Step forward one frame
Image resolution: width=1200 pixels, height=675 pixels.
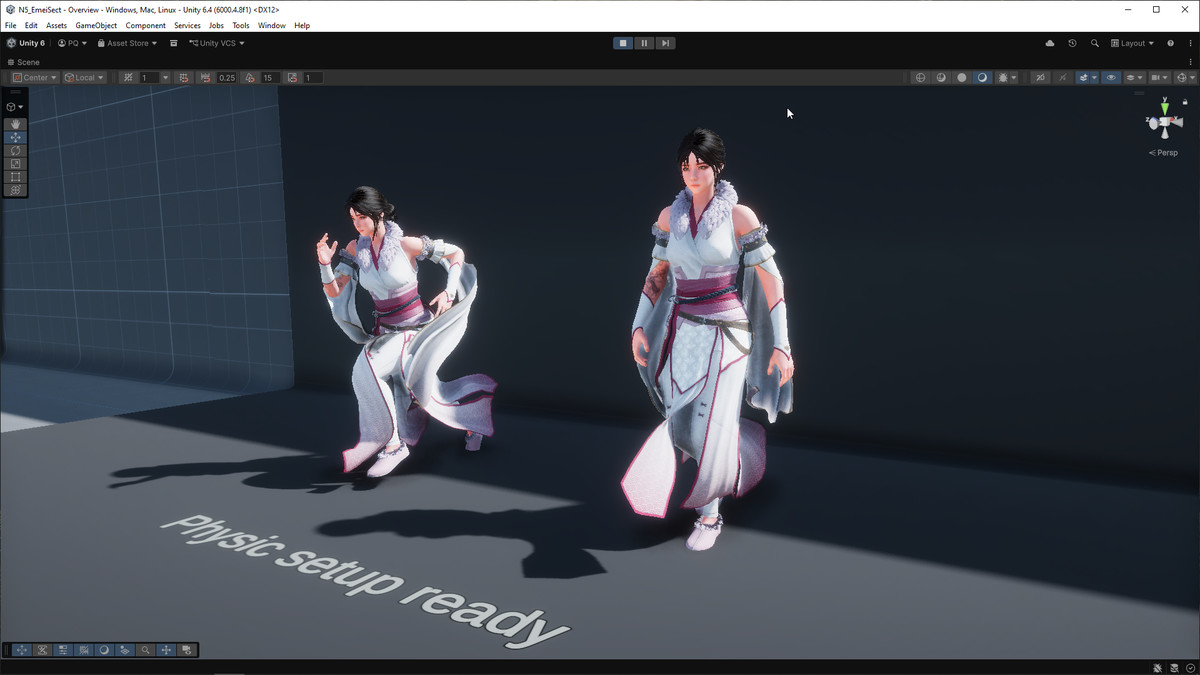coord(665,43)
